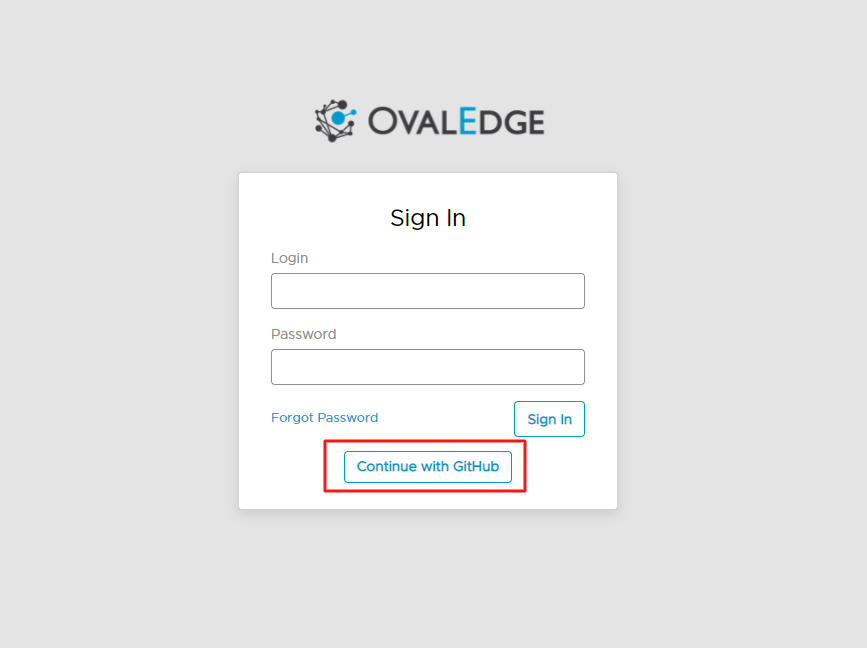Click the word Password in Forgot Password
867x648 pixels.
348,417
